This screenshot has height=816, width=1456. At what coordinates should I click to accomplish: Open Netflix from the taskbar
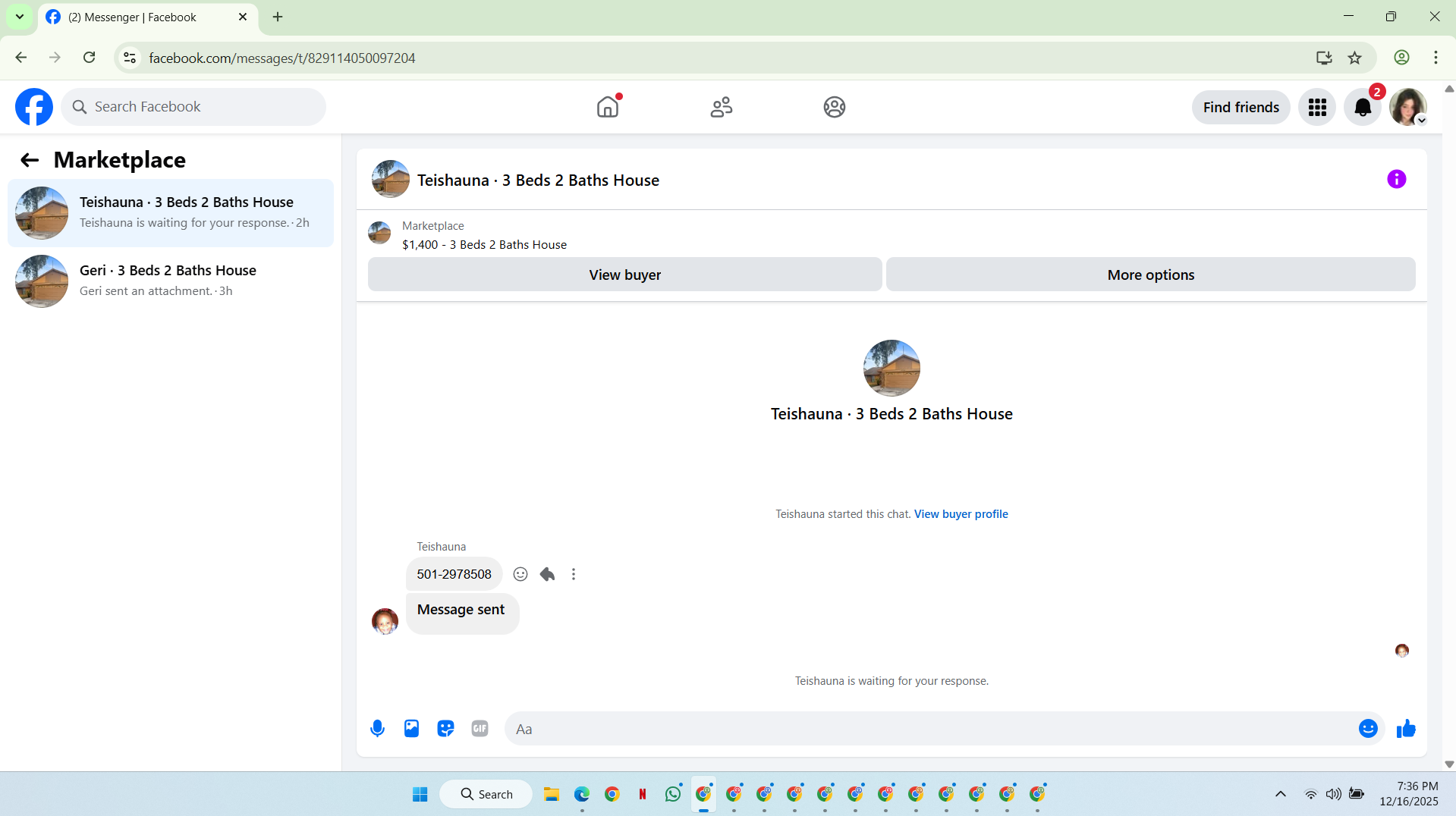click(x=643, y=794)
